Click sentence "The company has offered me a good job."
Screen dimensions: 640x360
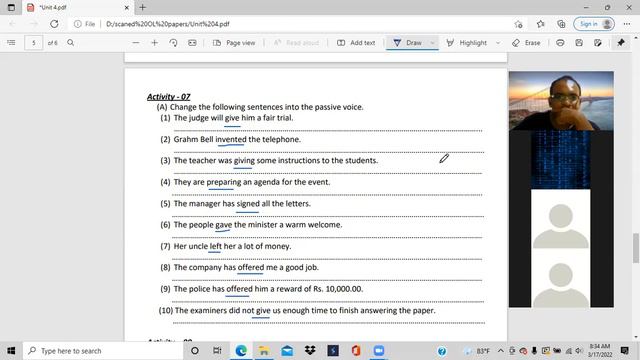(246, 267)
